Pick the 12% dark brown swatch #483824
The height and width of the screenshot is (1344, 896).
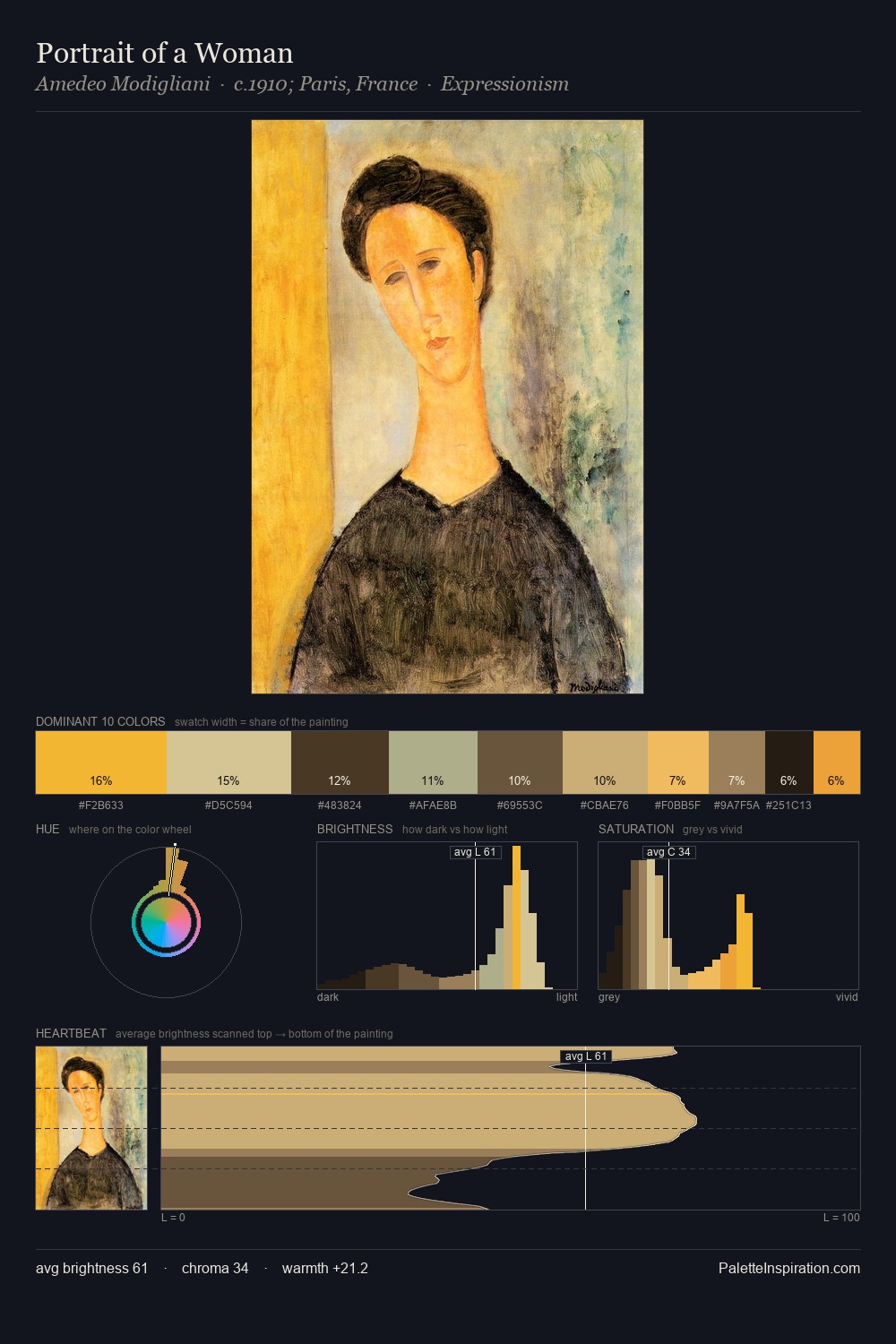pyautogui.click(x=340, y=762)
